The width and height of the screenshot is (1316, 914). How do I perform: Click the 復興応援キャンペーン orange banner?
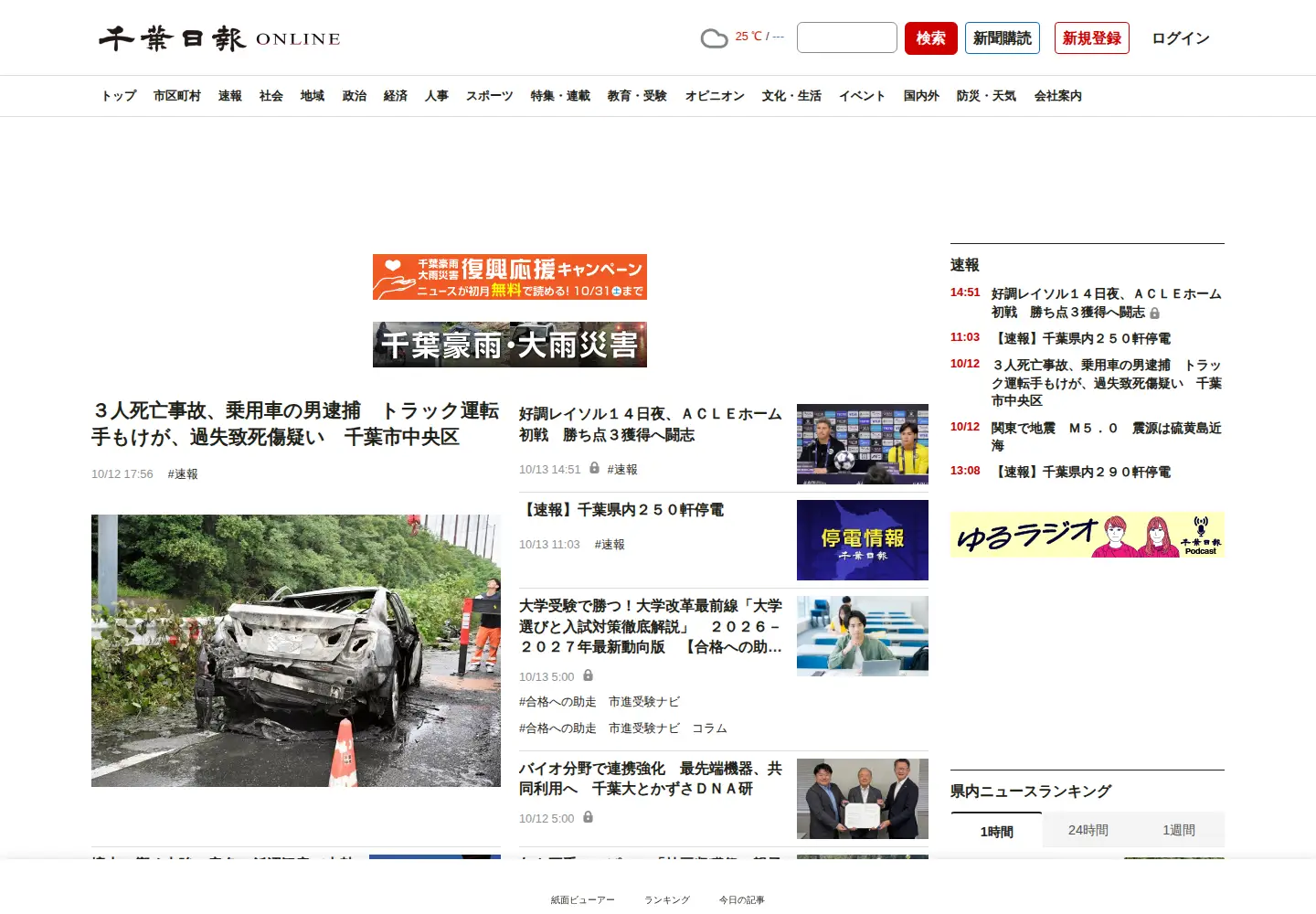pyautogui.click(x=510, y=277)
